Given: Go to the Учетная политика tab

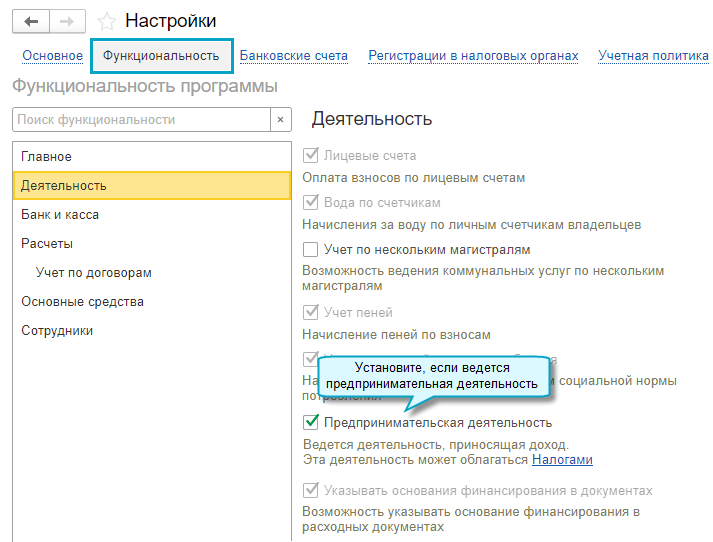Looking at the screenshot, I should [x=653, y=56].
